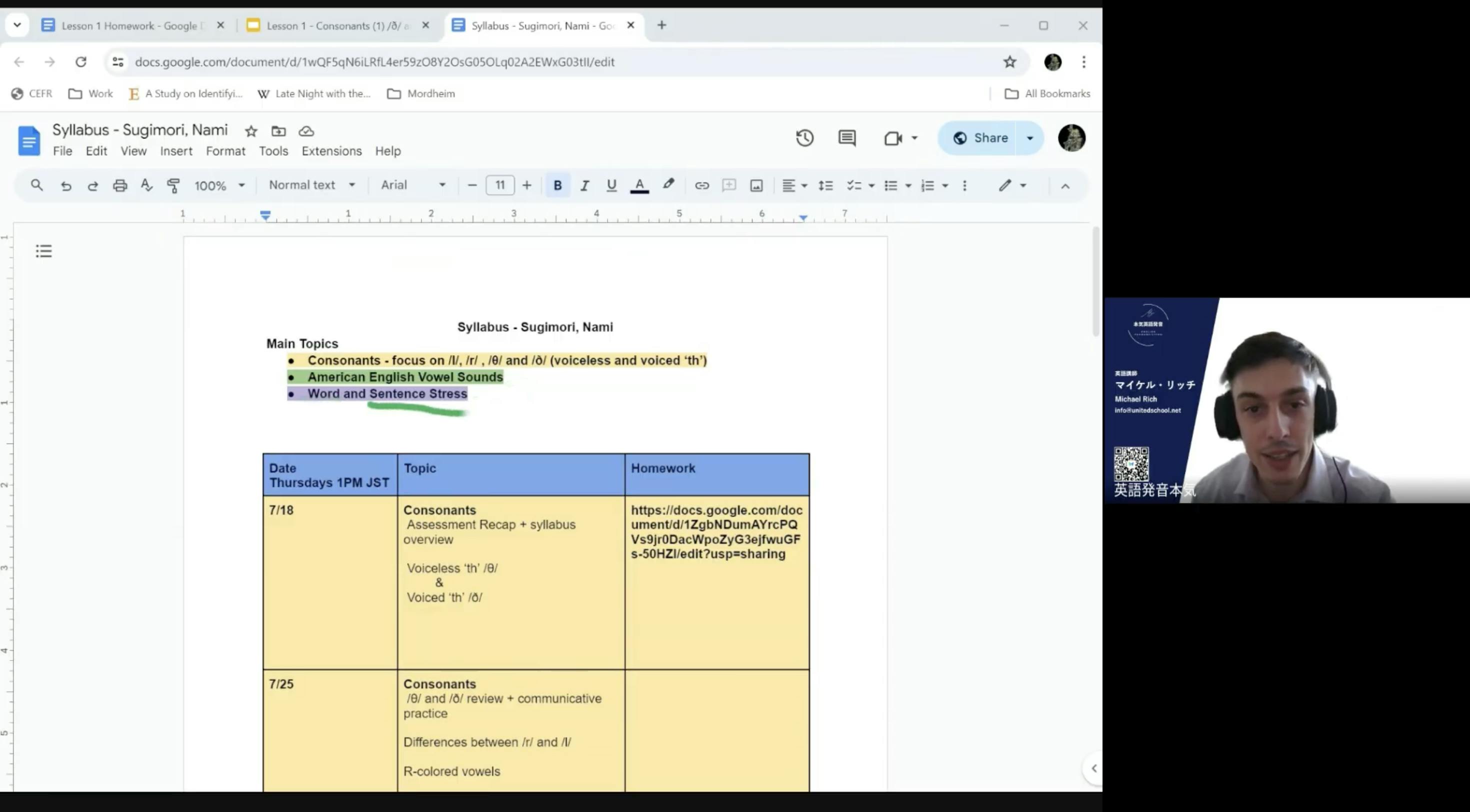
Task: Toggle italic formatting
Action: click(x=584, y=185)
